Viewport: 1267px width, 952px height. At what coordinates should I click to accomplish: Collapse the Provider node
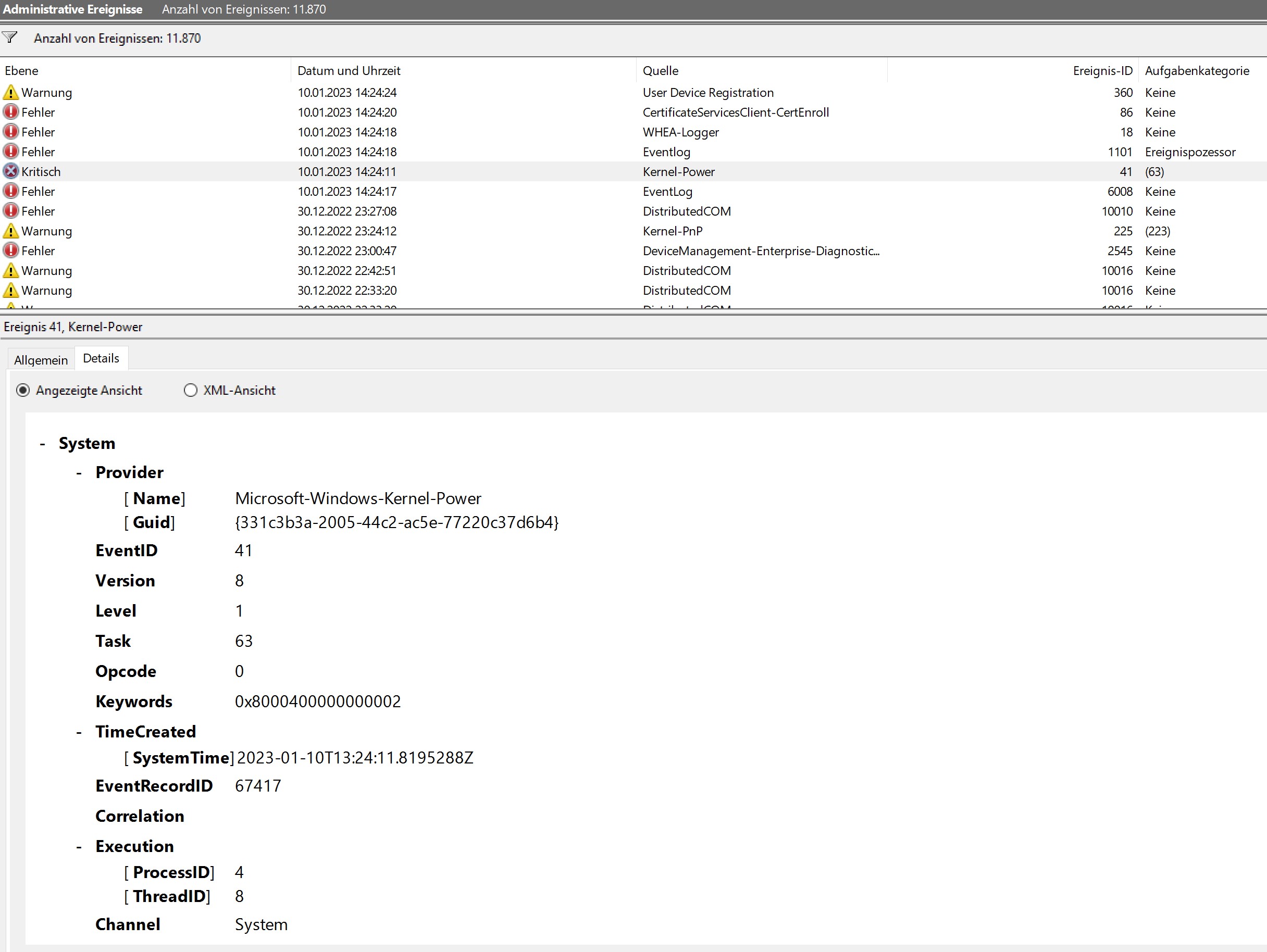pyautogui.click(x=79, y=473)
